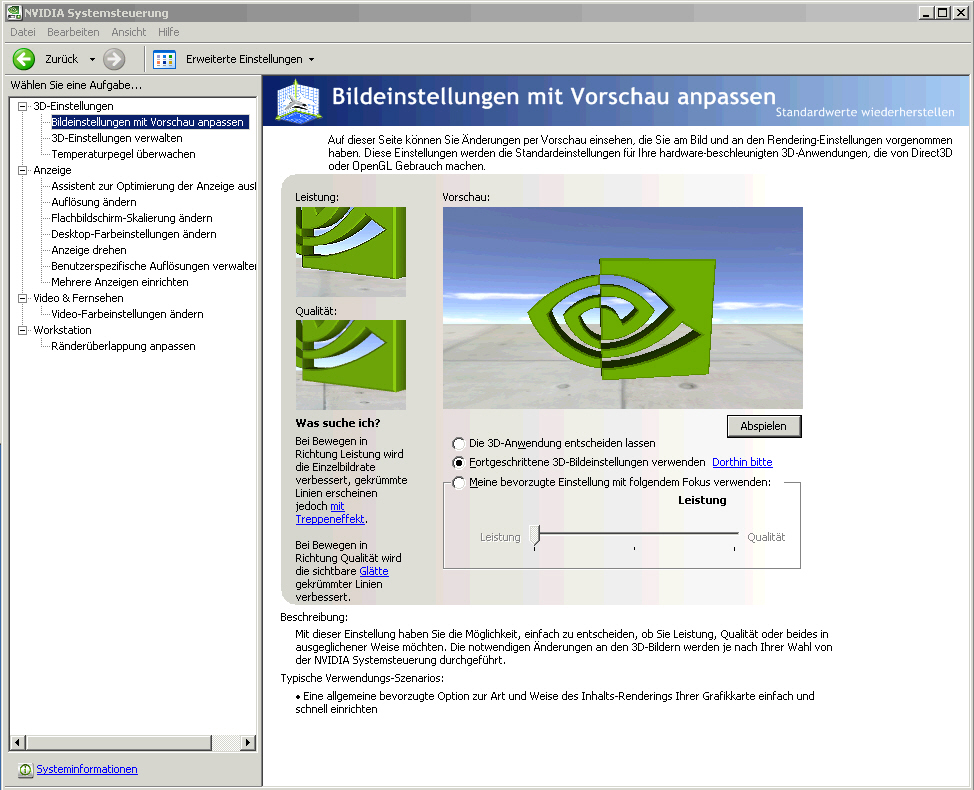Click the 'Dorthin bitte' link

(x=742, y=462)
